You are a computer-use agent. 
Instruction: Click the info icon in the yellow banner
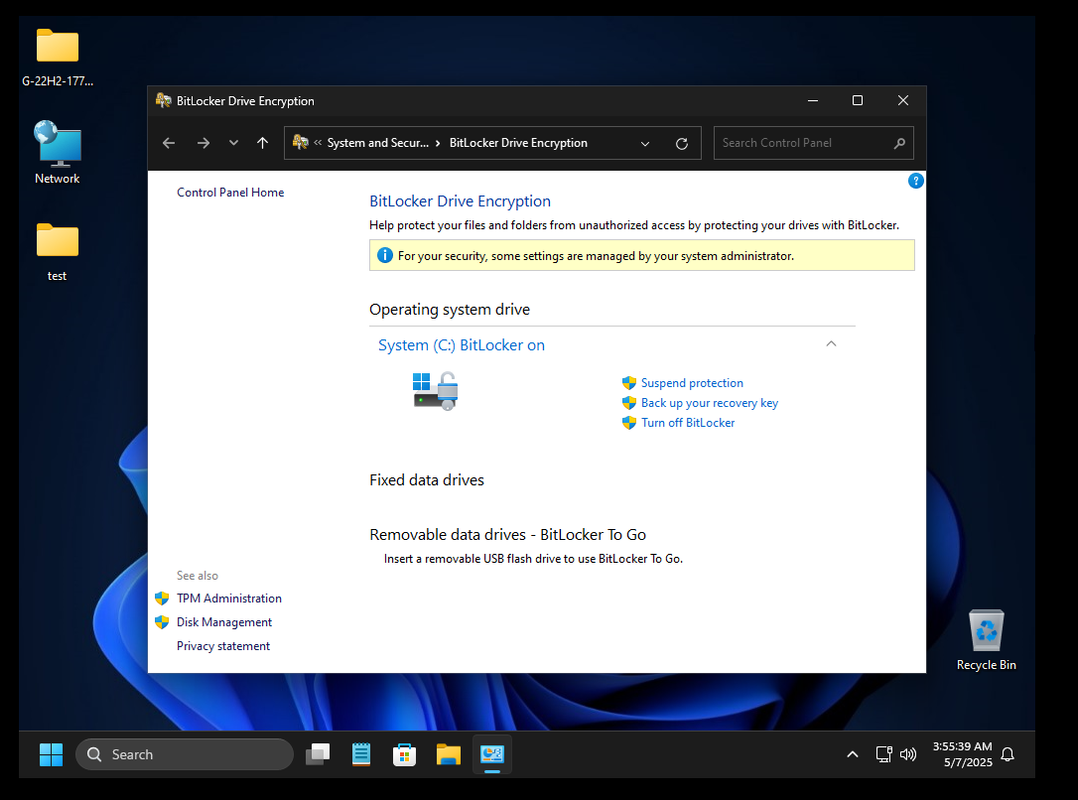tap(385, 256)
